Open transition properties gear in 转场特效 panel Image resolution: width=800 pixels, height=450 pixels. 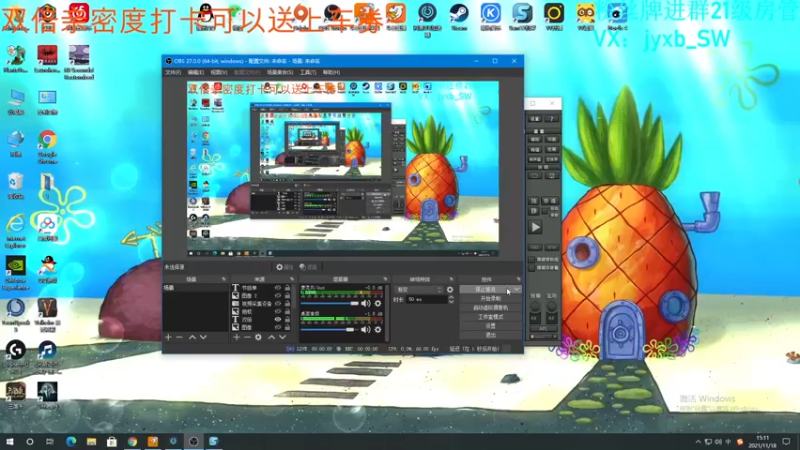click(x=450, y=290)
